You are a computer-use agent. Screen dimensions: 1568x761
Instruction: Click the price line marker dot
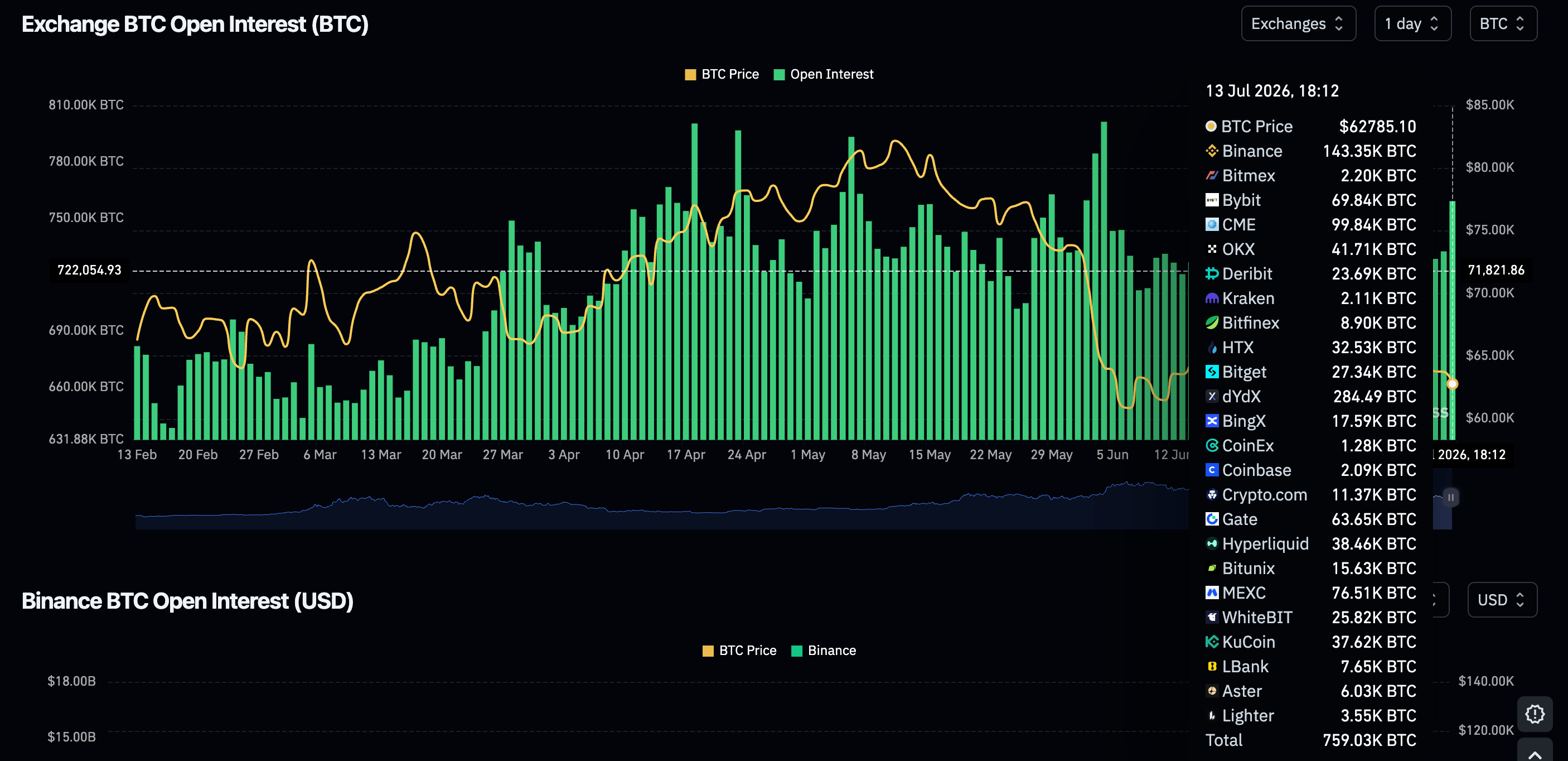1452,383
